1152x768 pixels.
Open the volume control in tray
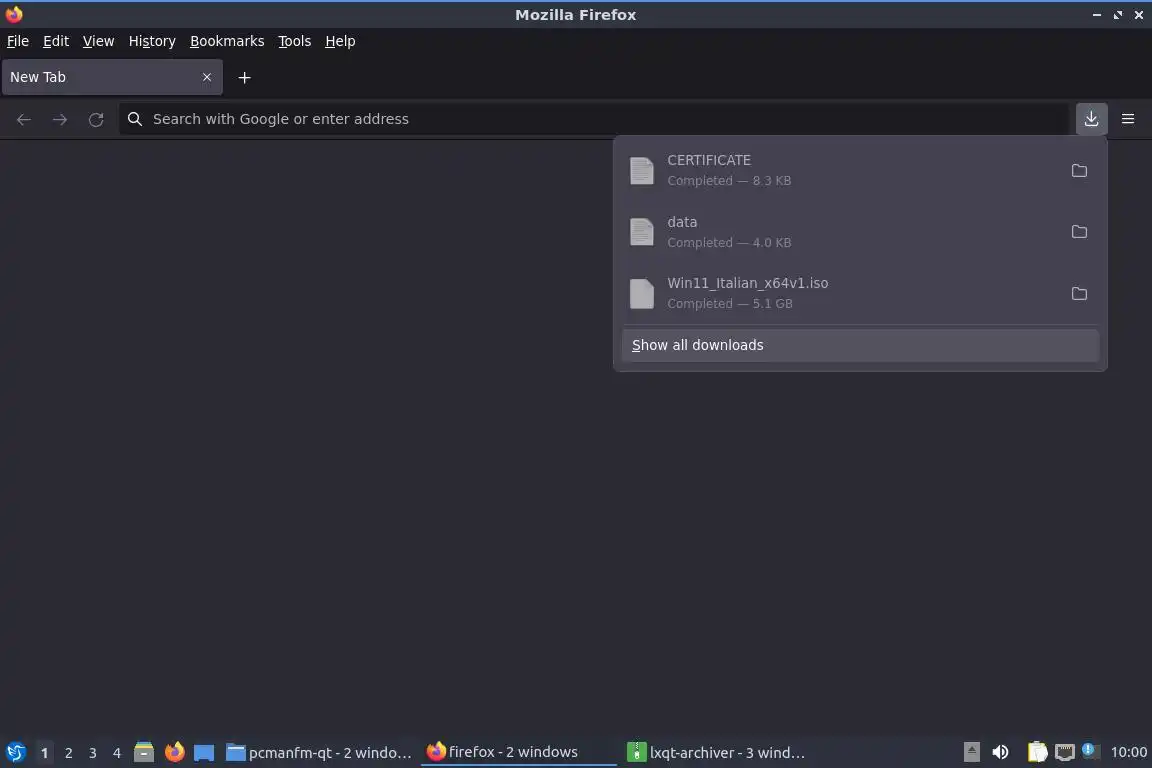[1000, 752]
